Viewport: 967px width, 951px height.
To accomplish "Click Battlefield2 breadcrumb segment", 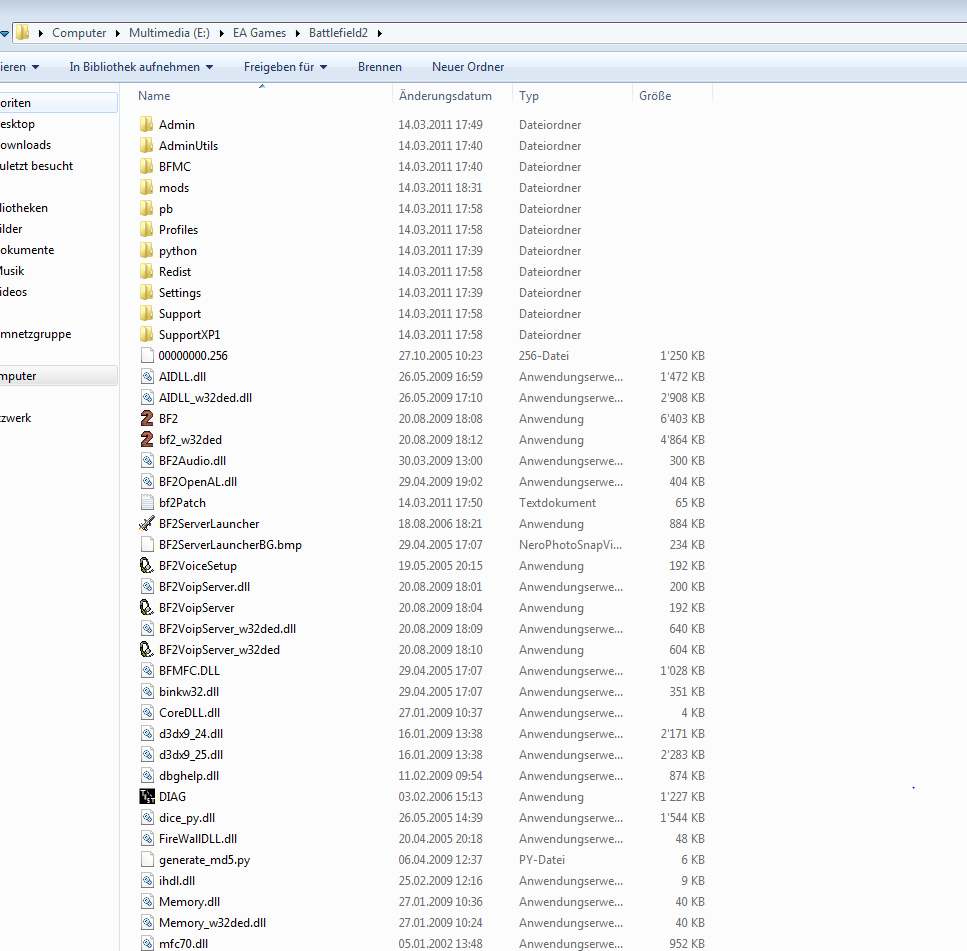I will (x=338, y=33).
